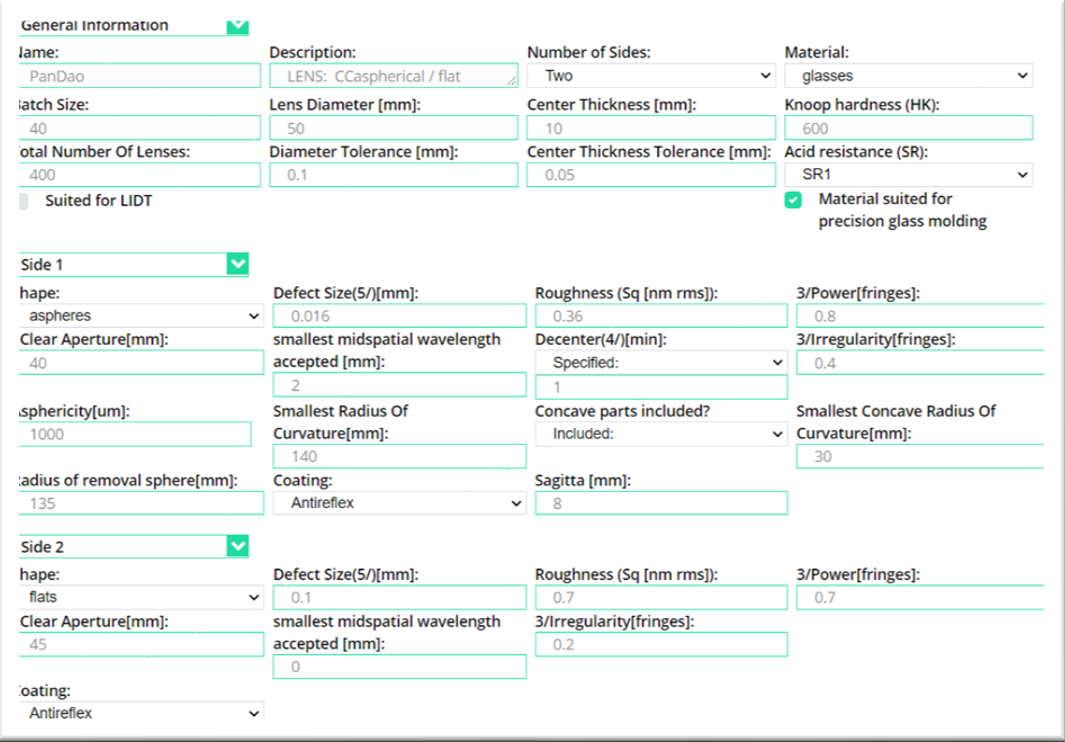Viewport: 1065px width, 742px height.
Task: Click Side 1 midspatial wavelength field 2
Action: 399,385
